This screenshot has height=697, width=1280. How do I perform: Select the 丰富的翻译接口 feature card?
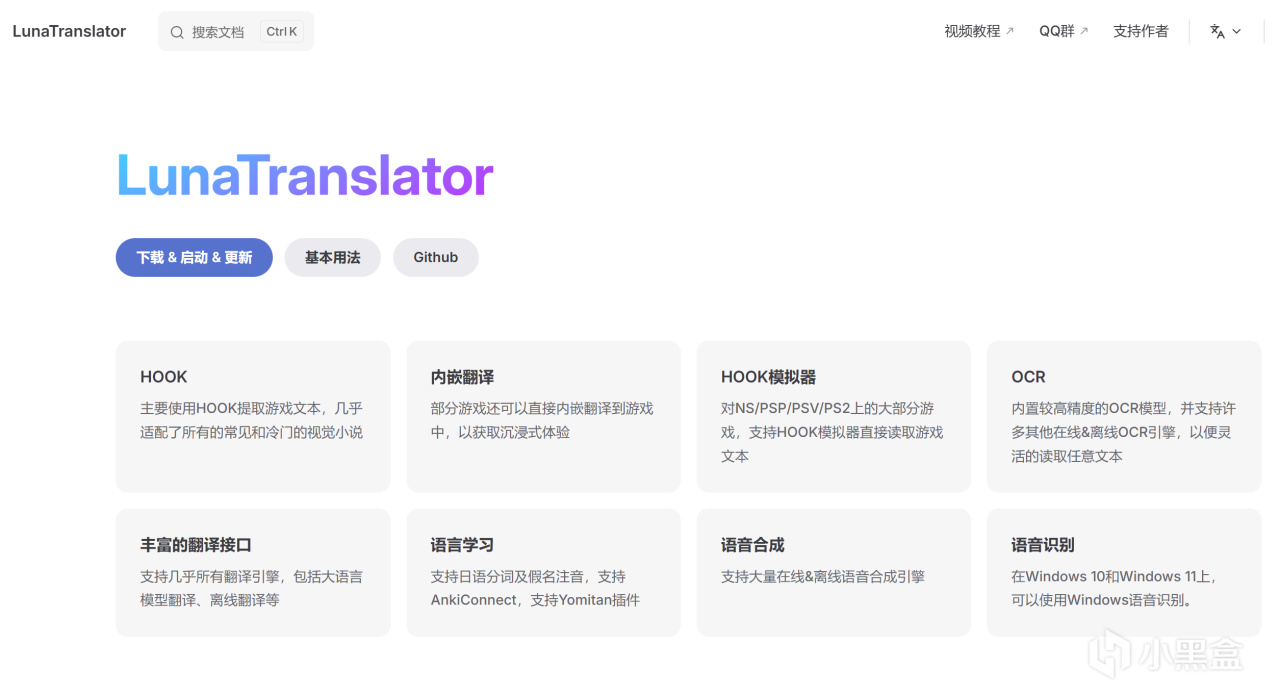click(x=253, y=572)
